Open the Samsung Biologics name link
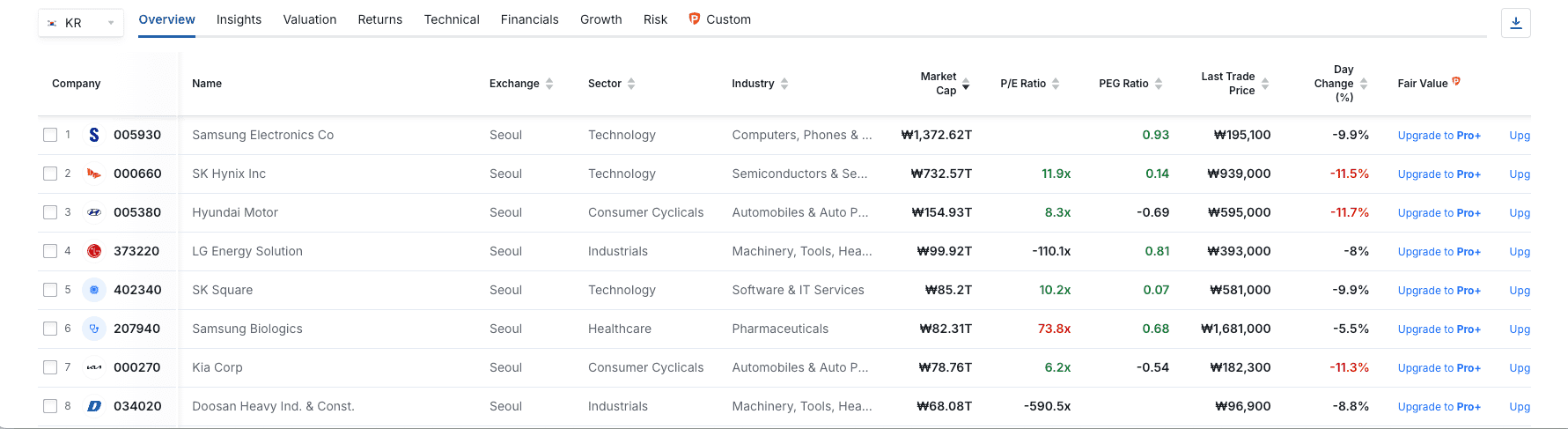 pyautogui.click(x=247, y=329)
